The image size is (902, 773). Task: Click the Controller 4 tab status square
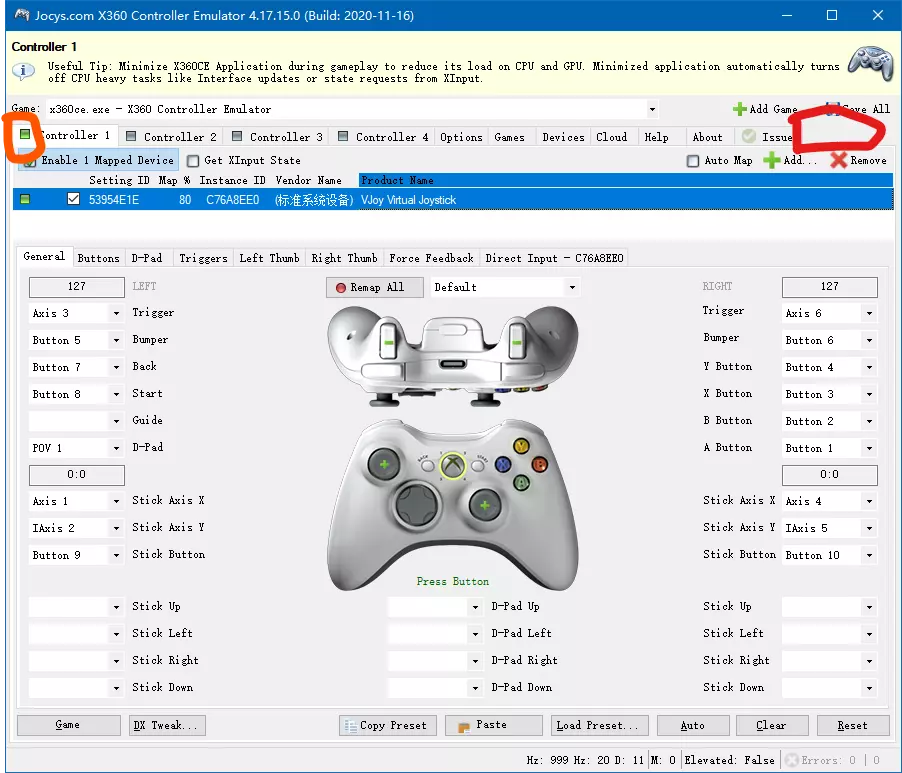coord(343,136)
